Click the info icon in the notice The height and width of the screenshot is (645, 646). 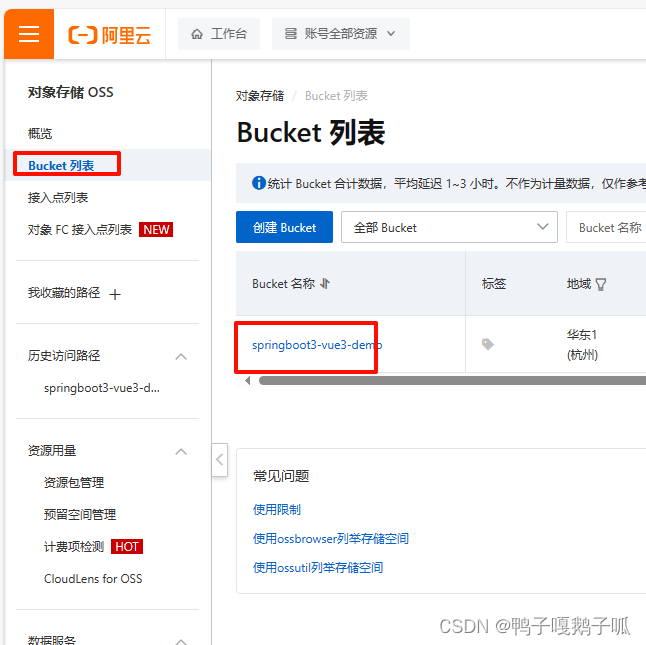pyautogui.click(x=259, y=182)
